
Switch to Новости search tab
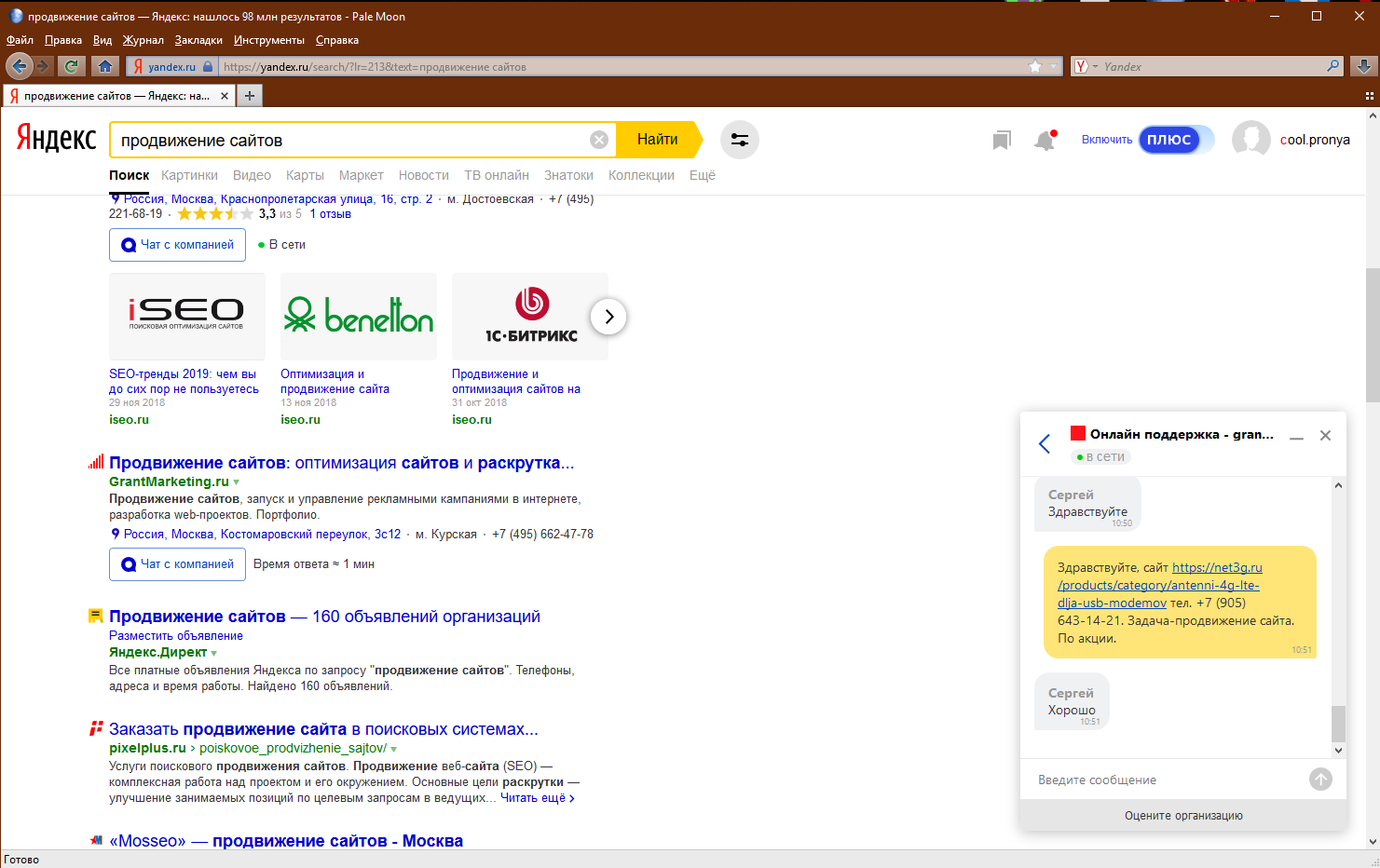pyautogui.click(x=424, y=175)
